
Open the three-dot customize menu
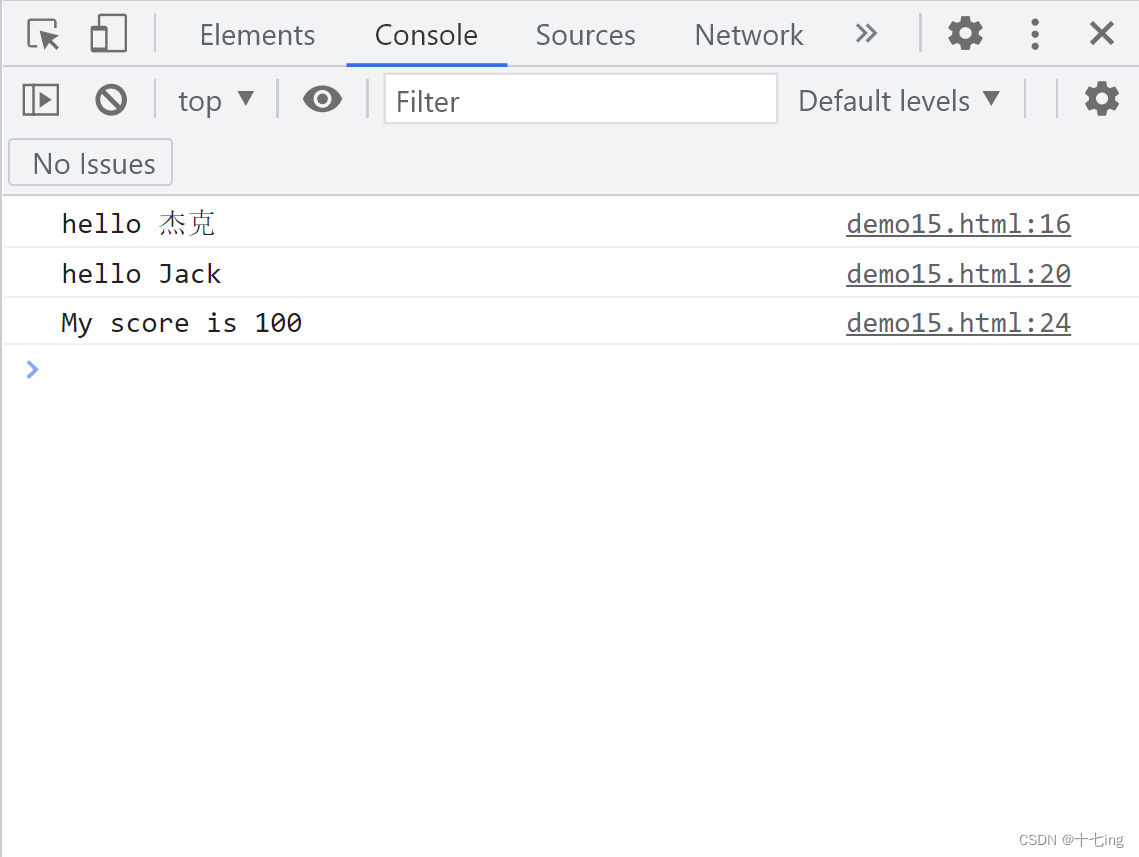point(1035,33)
